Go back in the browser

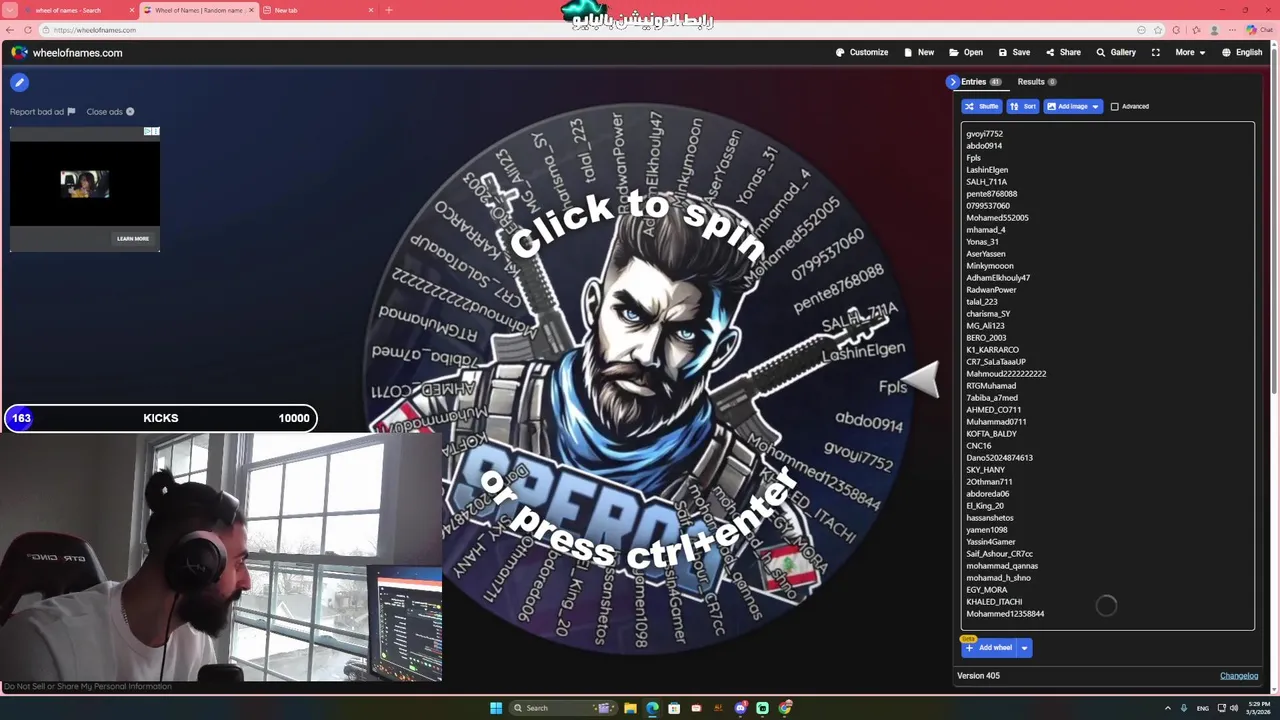tap(10, 30)
